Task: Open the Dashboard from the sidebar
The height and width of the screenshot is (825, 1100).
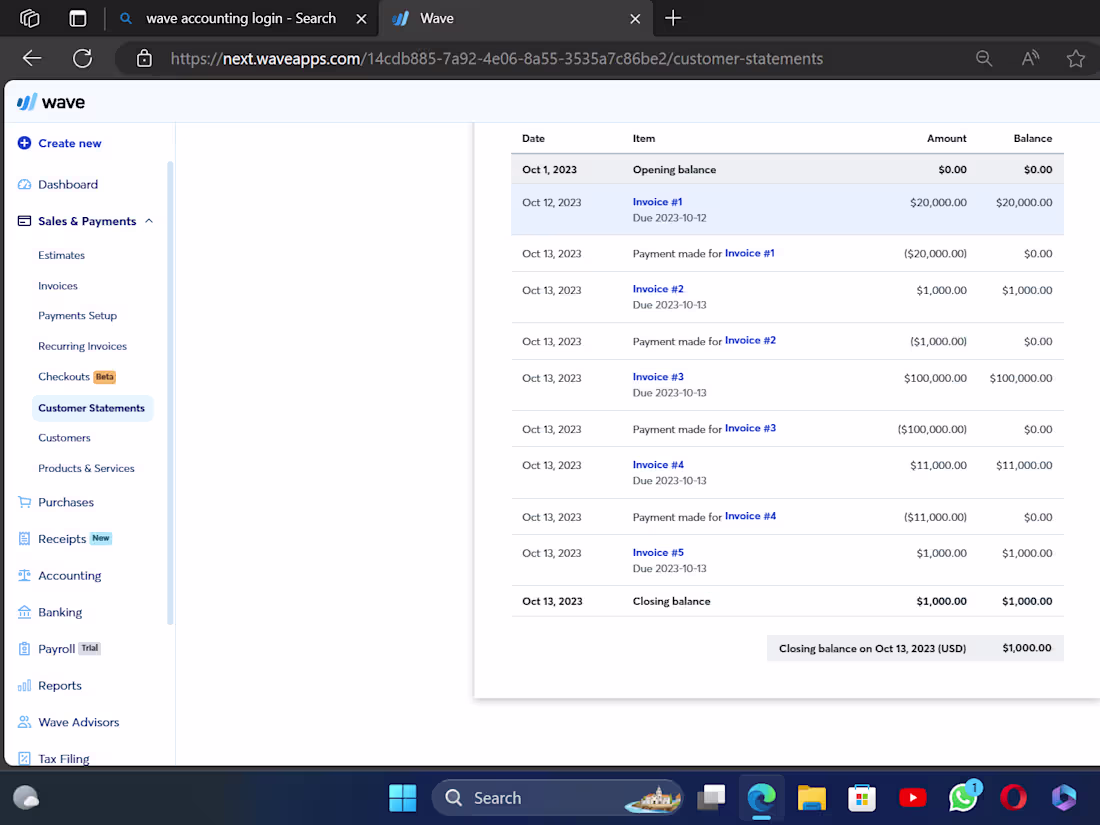Action: pyautogui.click(x=68, y=184)
